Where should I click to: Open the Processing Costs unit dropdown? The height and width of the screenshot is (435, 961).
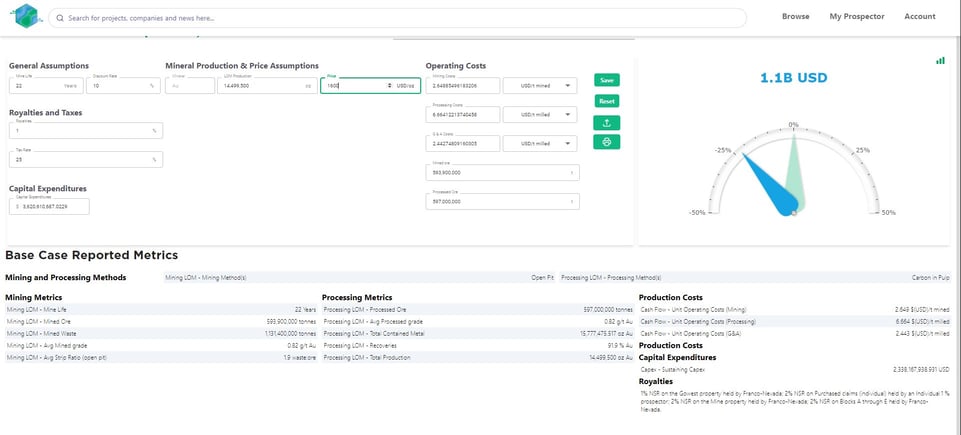click(x=541, y=115)
